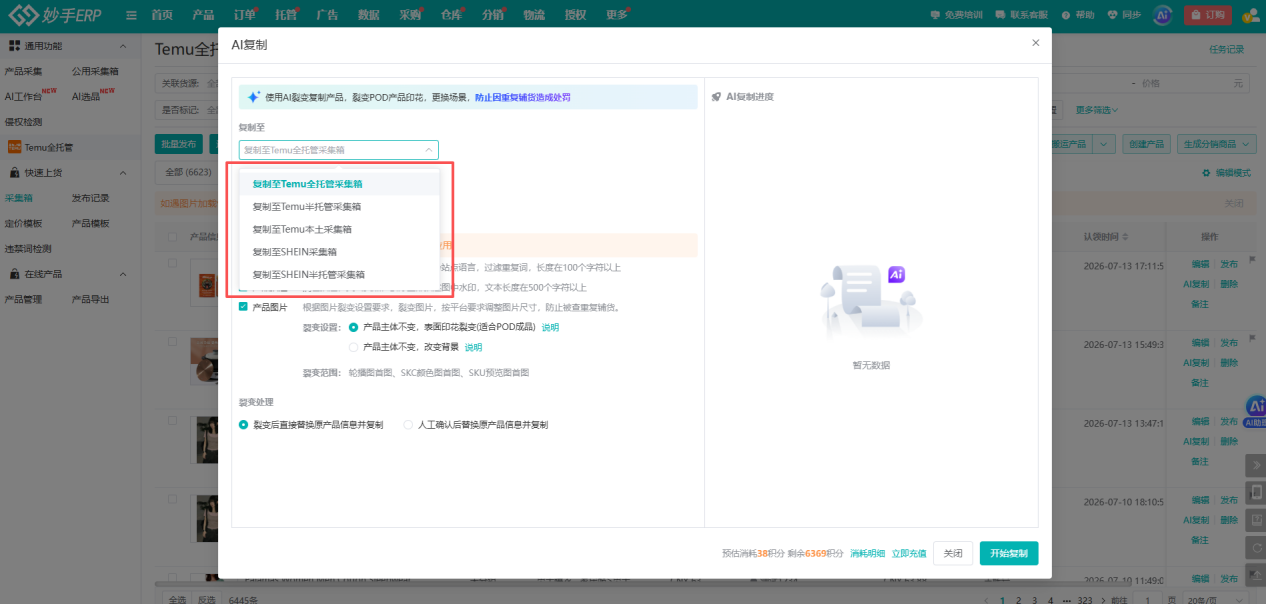Image resolution: width=1266 pixels, height=604 pixels.
Task: Go to page 2 in pagination
Action: [x=1016, y=600]
